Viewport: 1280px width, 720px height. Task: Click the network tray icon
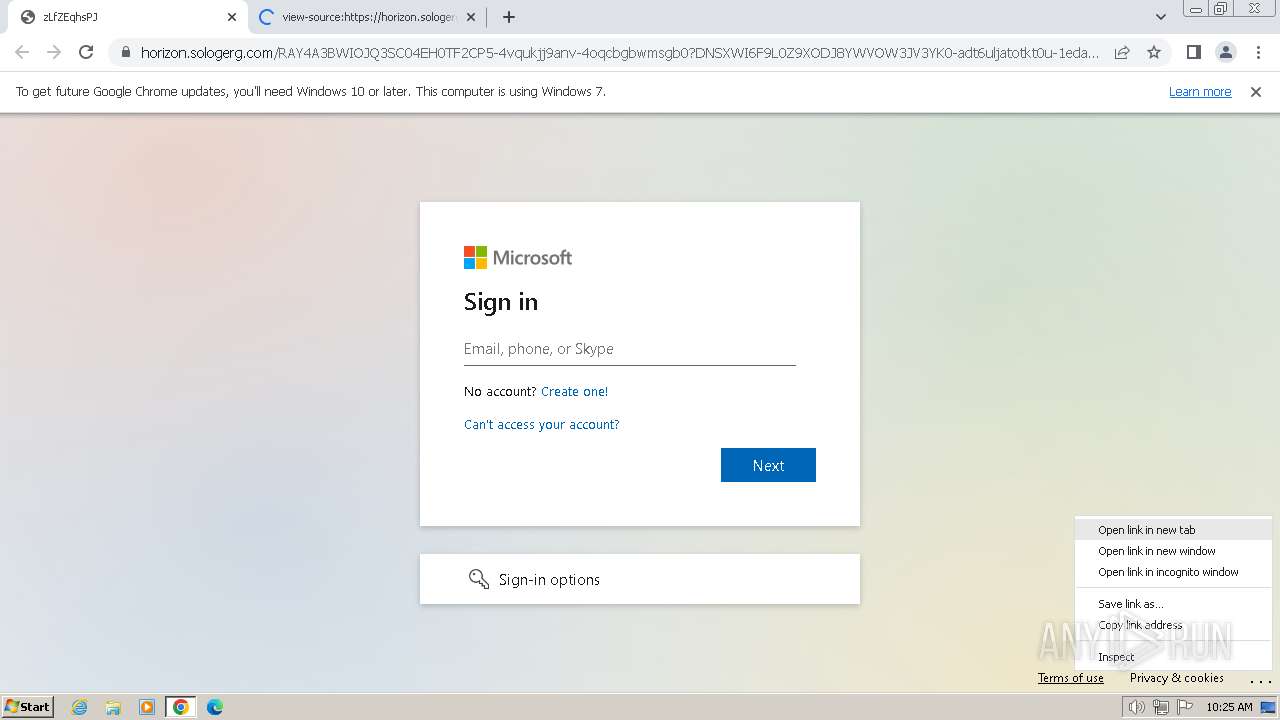[x=1161, y=707]
